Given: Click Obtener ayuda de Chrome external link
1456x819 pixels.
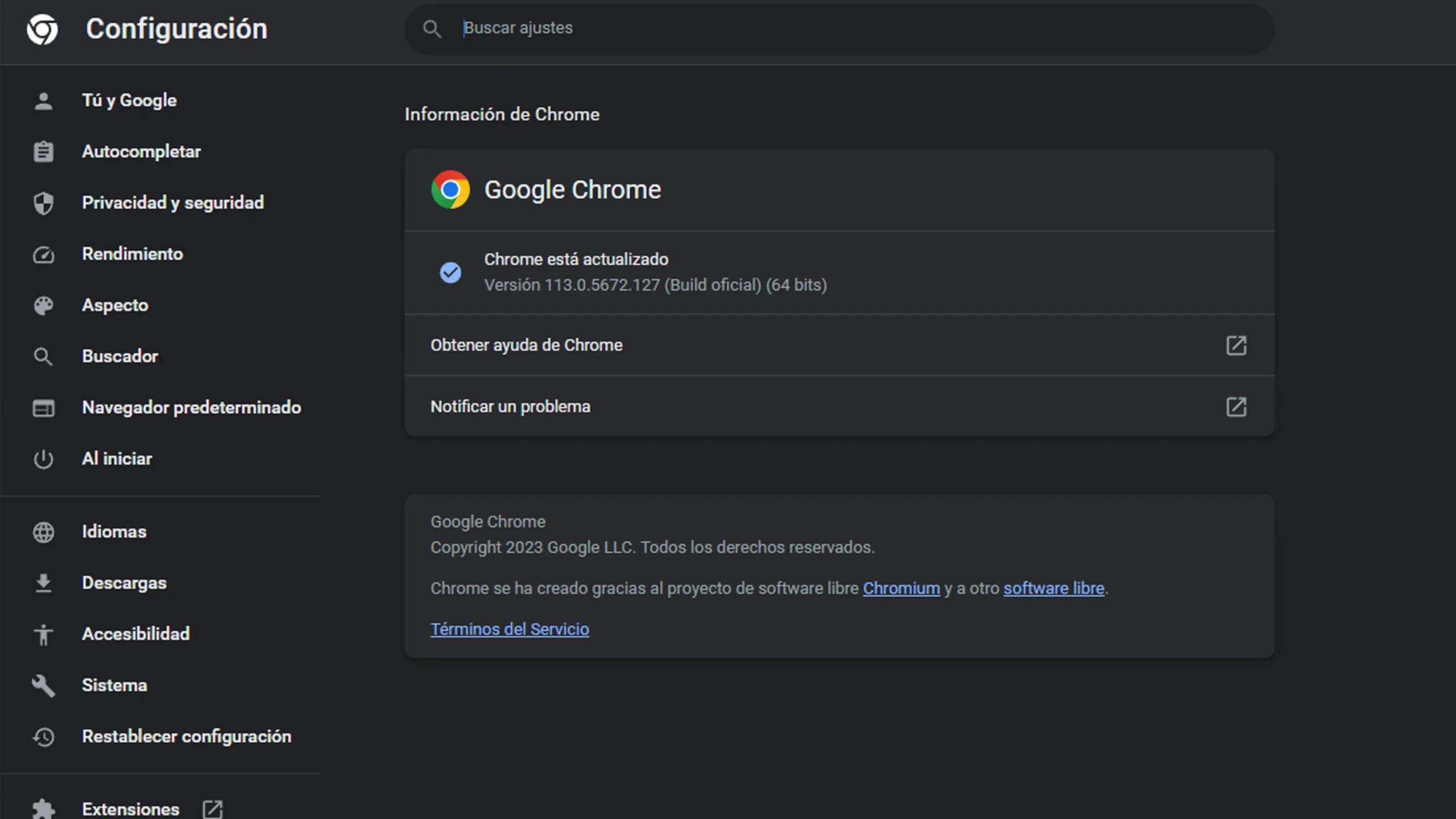Looking at the screenshot, I should click(x=1236, y=345).
